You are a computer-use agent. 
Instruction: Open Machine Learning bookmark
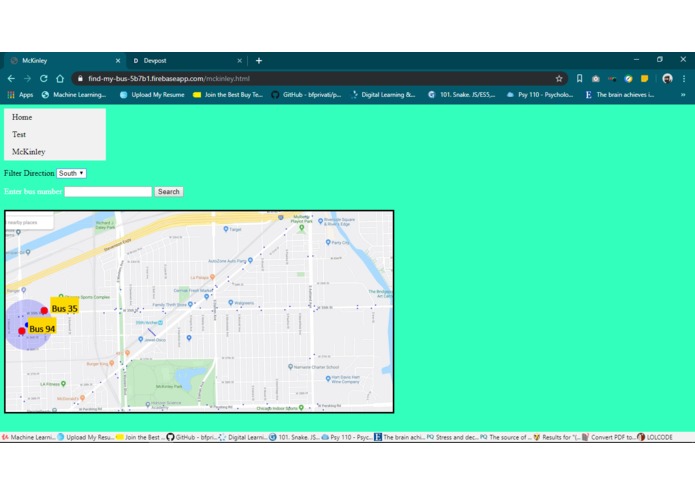[x=74, y=94]
